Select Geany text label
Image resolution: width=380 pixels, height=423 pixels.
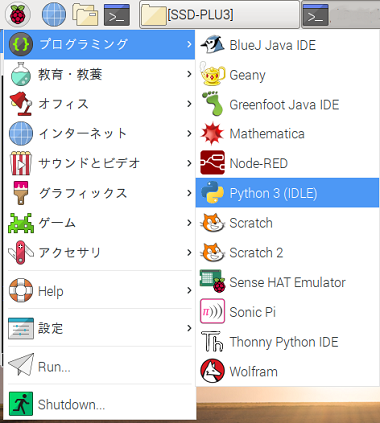click(x=247, y=75)
